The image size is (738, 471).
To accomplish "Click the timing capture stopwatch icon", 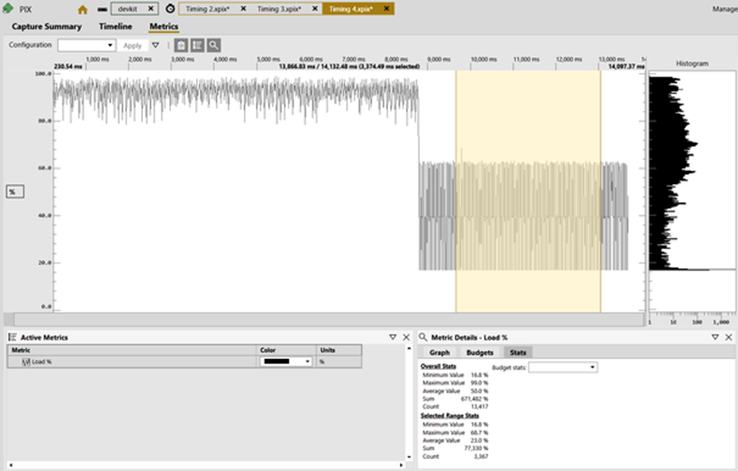I will point(170,8).
